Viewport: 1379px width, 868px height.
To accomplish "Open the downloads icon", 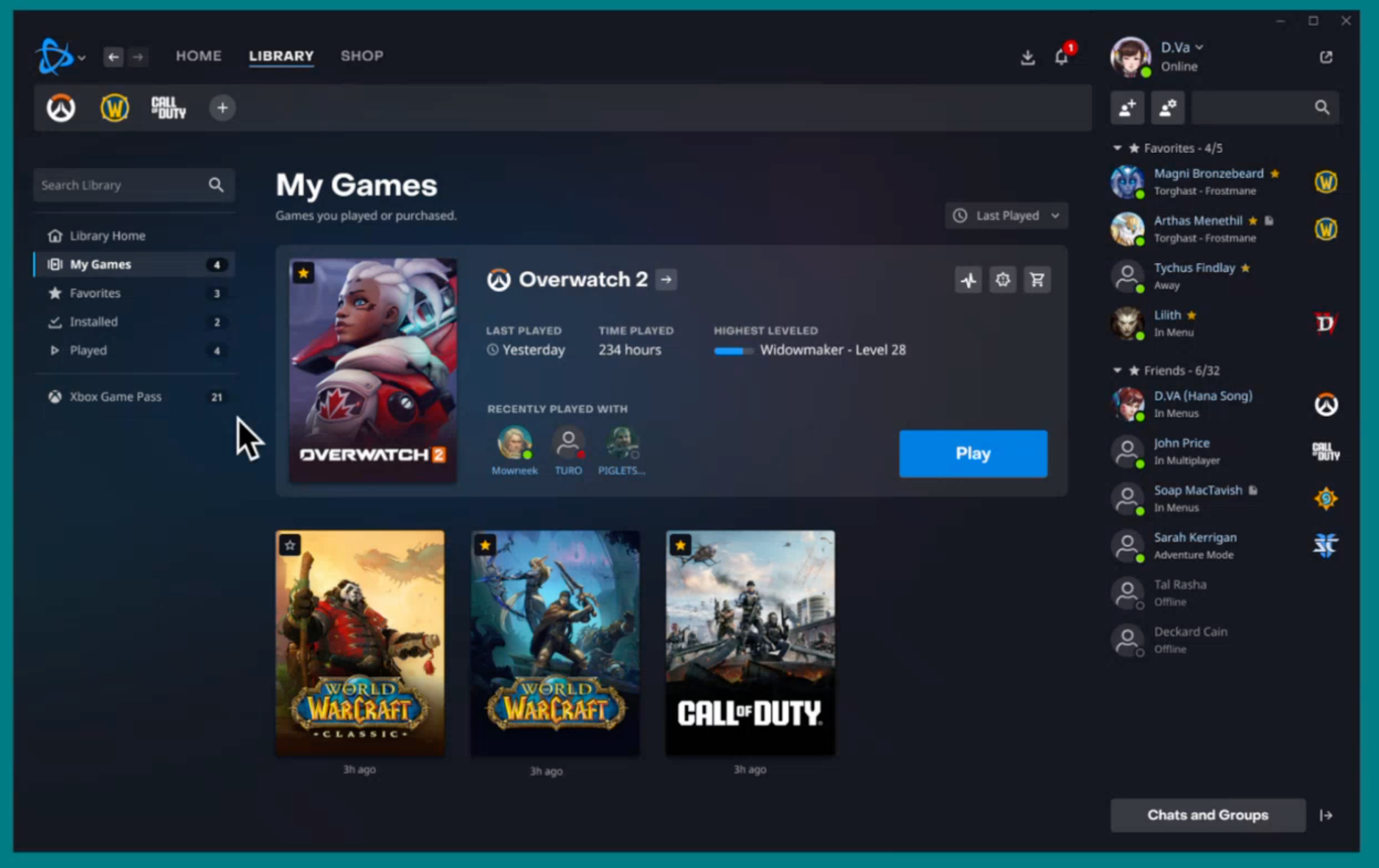I will (x=1027, y=57).
